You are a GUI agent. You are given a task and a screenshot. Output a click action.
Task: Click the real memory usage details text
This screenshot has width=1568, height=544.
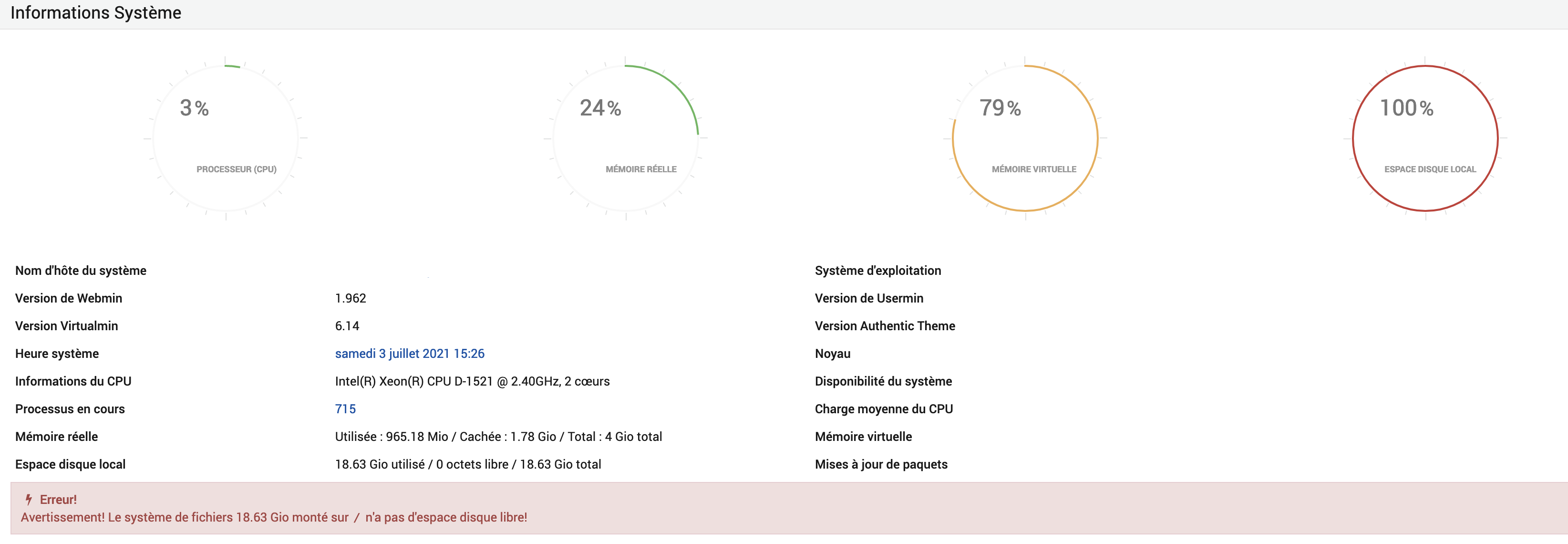coord(498,437)
